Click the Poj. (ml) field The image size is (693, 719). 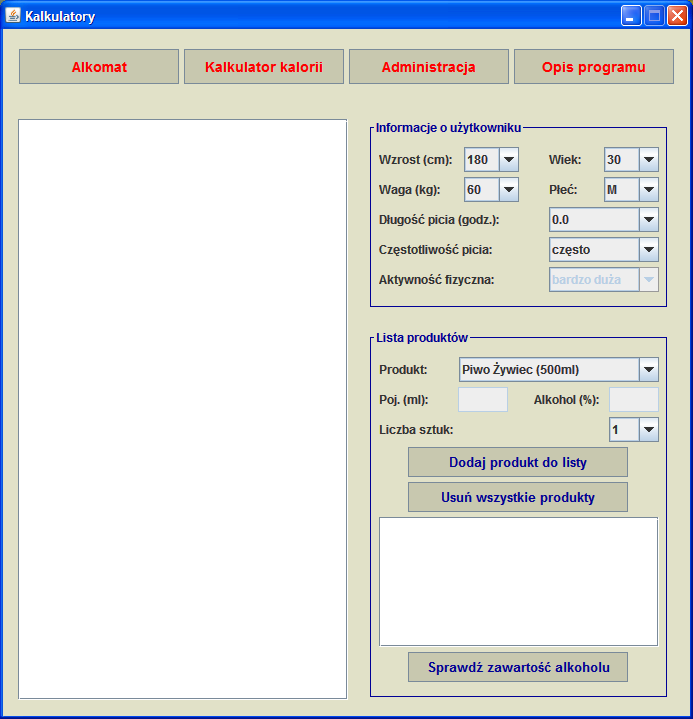(x=483, y=399)
